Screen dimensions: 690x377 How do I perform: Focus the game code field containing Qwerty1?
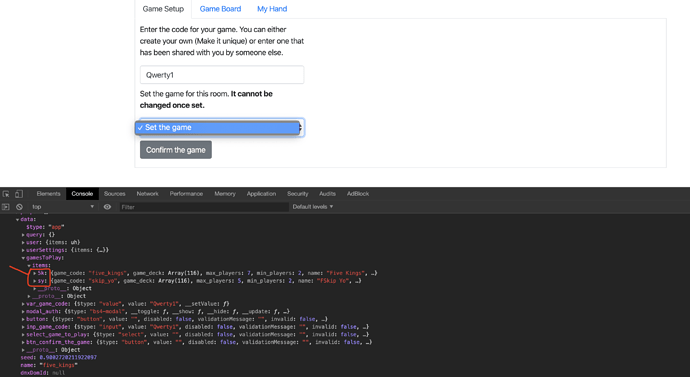coord(222,75)
